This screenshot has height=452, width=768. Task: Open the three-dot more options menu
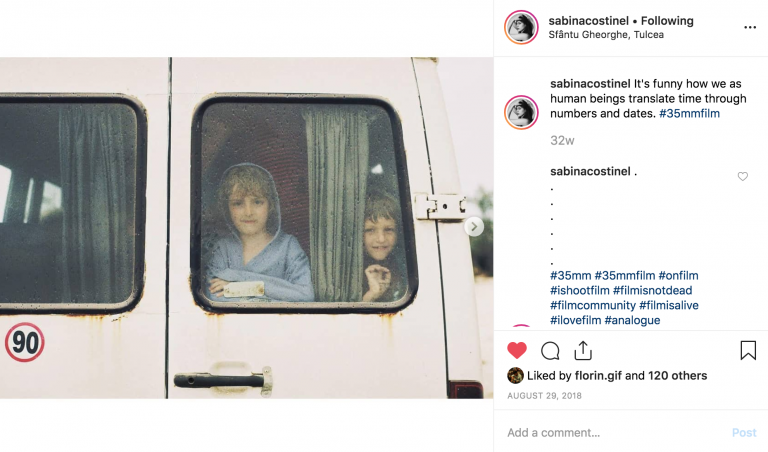tap(750, 27)
